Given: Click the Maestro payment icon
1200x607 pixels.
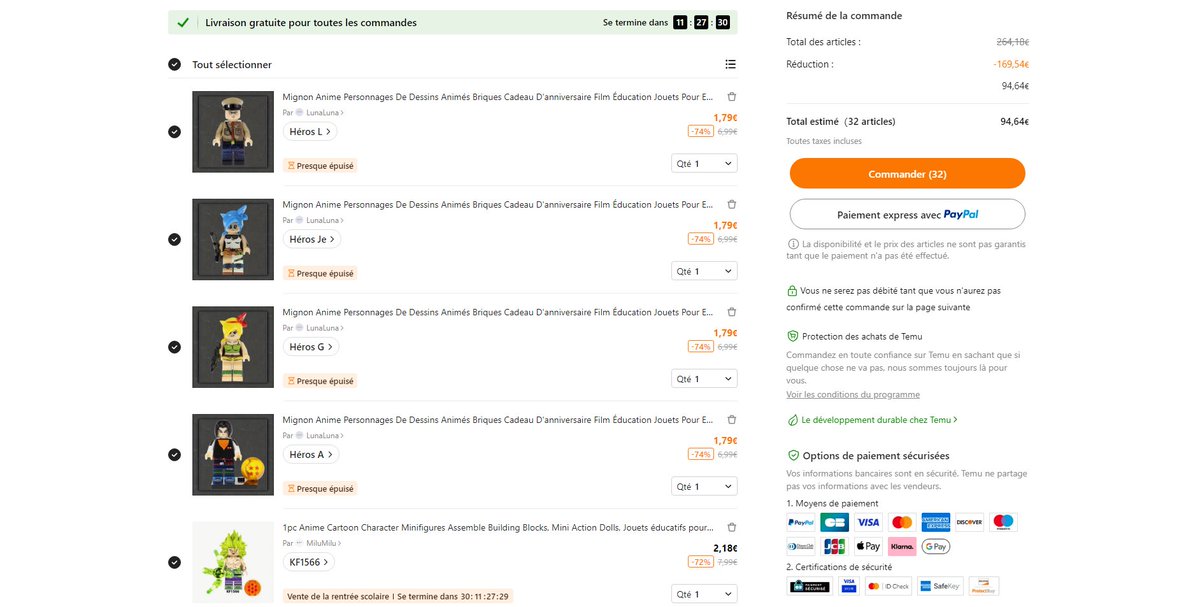Looking at the screenshot, I should coord(1003,522).
